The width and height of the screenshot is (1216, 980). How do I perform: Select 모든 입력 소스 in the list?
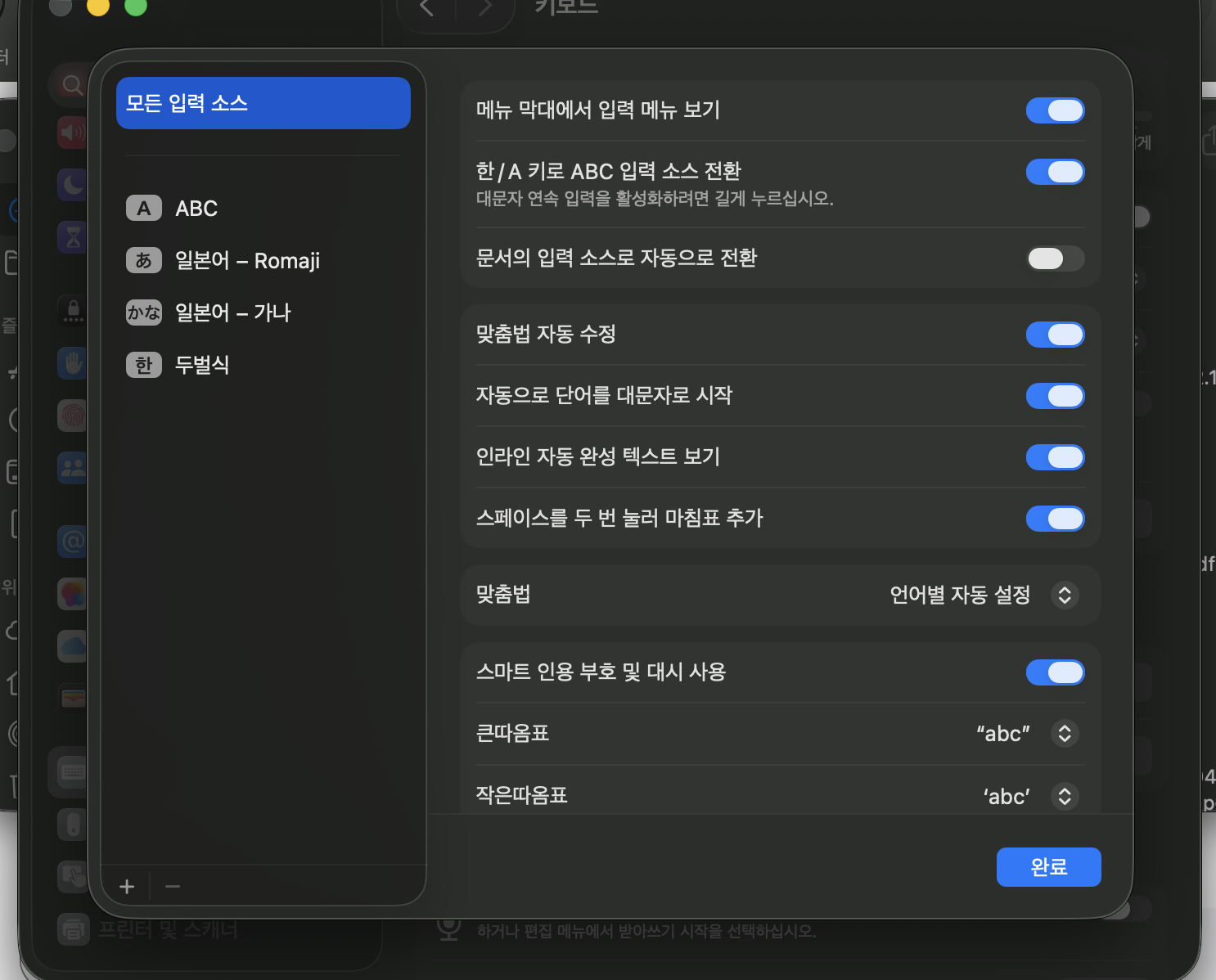(263, 103)
